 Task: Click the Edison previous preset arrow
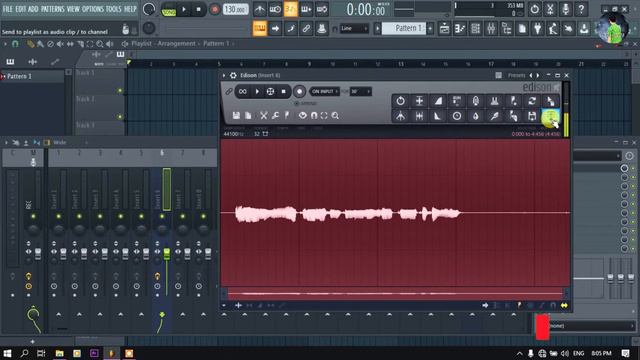pyautogui.click(x=531, y=76)
